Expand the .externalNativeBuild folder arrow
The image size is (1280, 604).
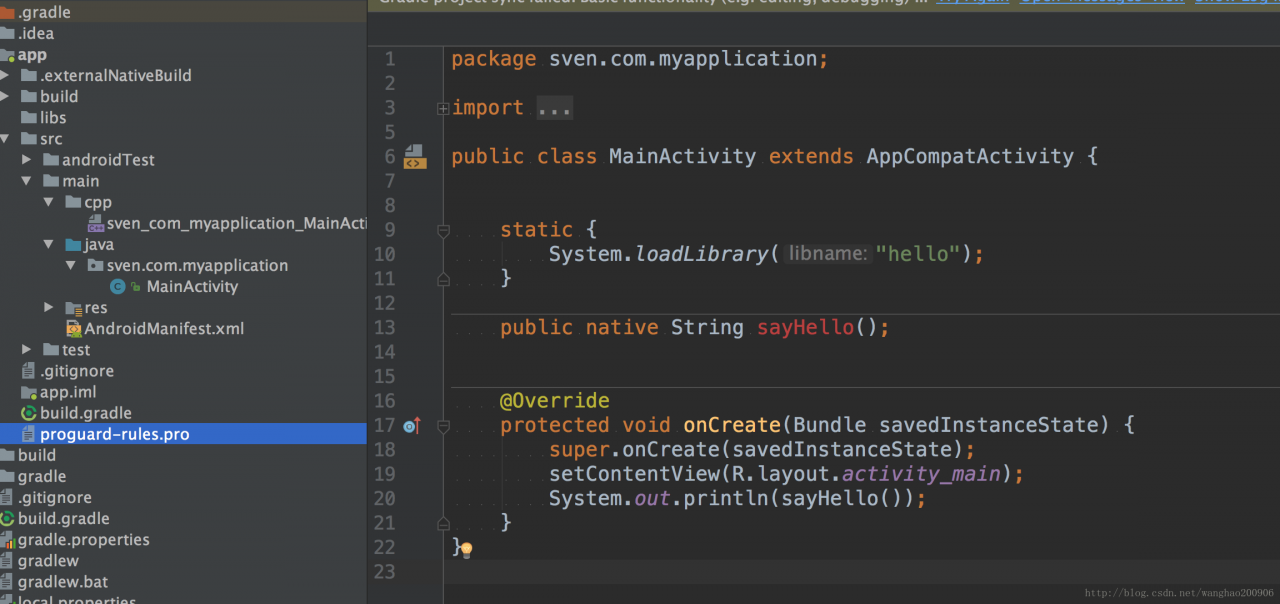tap(5, 76)
